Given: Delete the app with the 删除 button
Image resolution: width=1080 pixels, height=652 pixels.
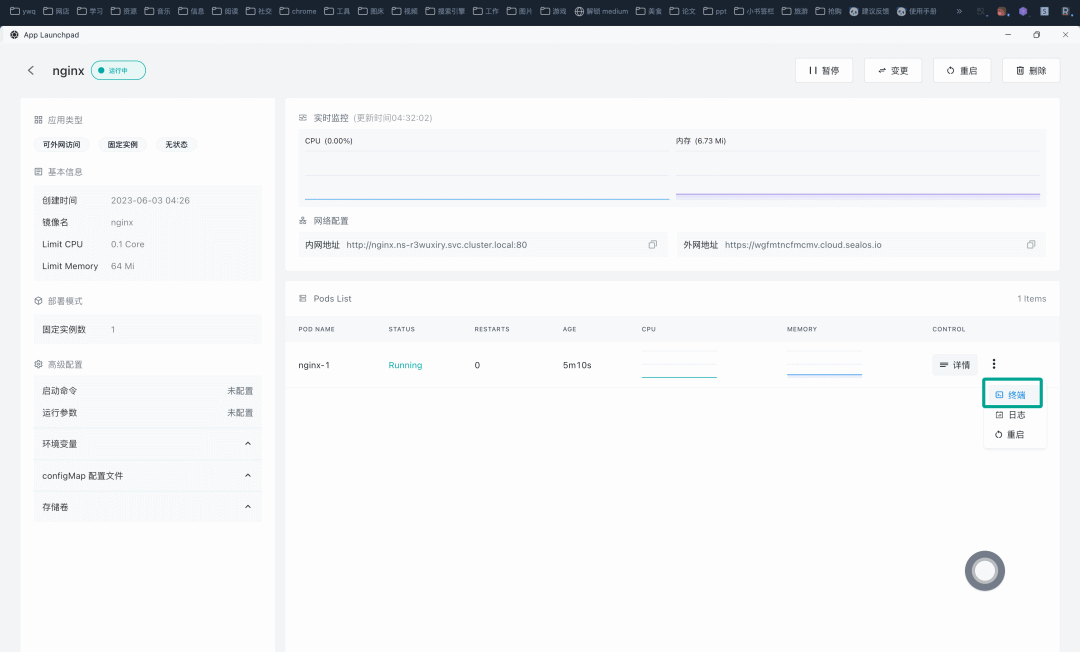Looking at the screenshot, I should coord(1031,70).
